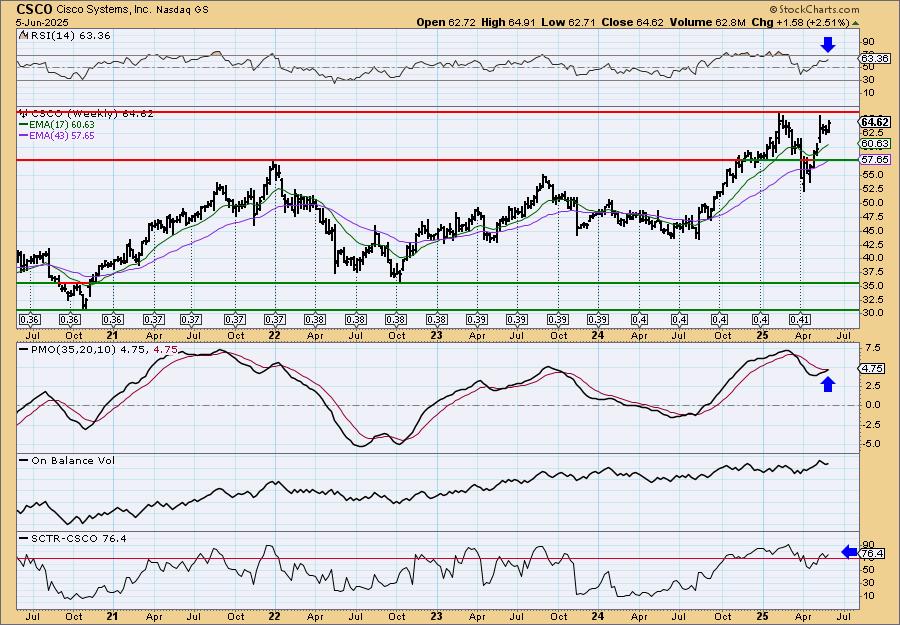Click the CSCO (Weekly) 64.62 legend entry
900x625 pixels.
[x=92, y=114]
